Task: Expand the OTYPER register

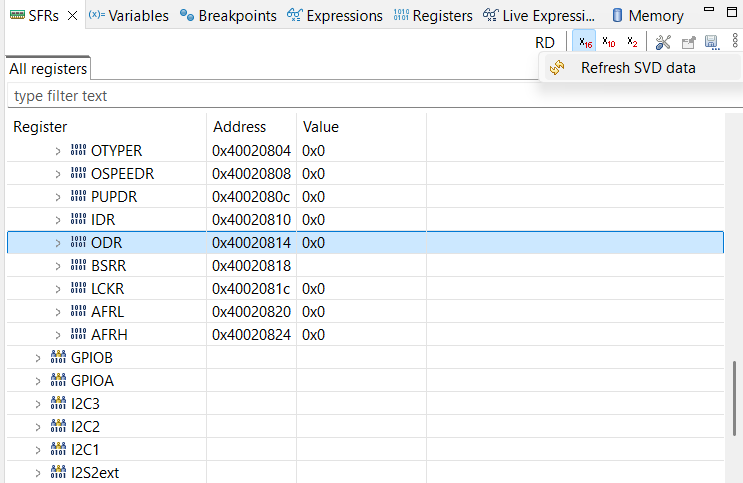Action: coord(58,151)
